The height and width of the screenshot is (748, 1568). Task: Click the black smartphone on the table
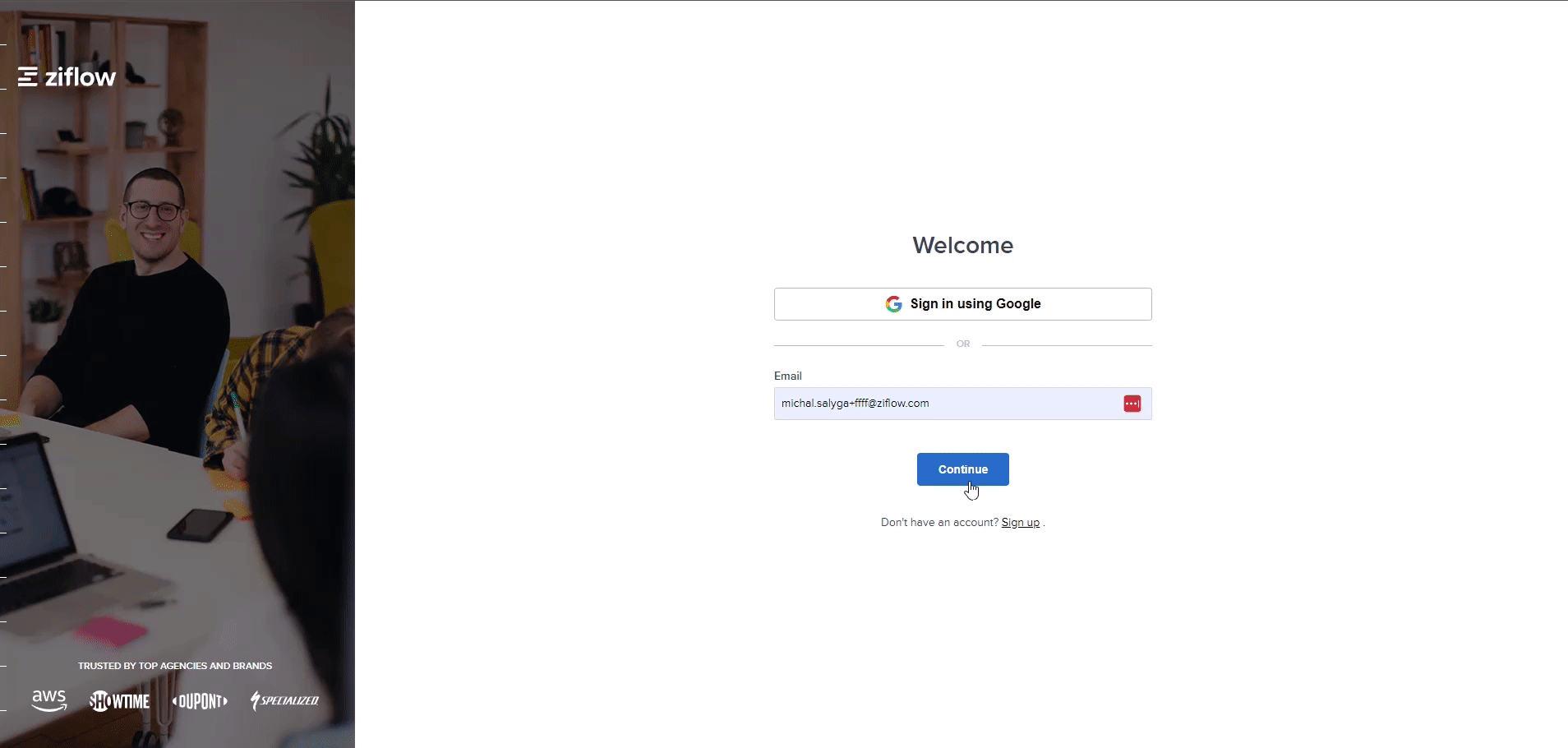point(200,524)
